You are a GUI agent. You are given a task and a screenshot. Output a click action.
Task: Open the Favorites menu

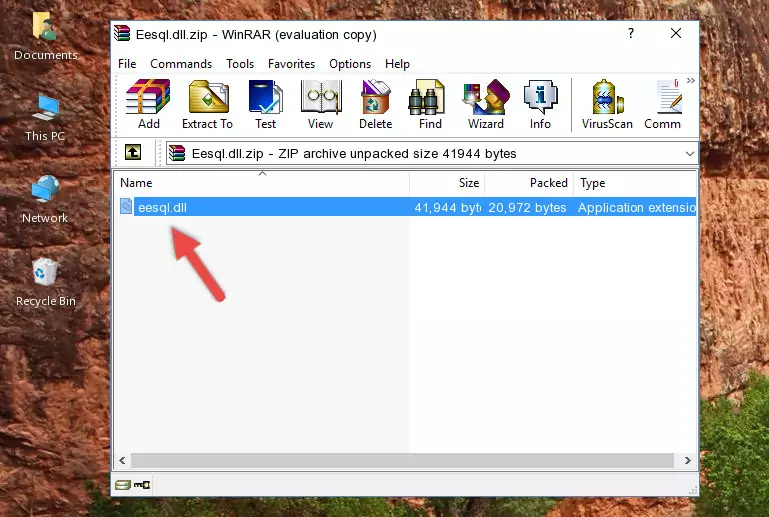(291, 64)
